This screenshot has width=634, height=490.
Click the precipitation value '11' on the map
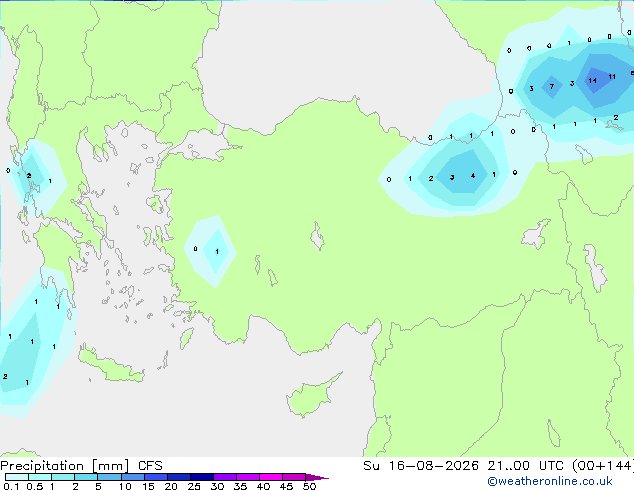point(612,76)
